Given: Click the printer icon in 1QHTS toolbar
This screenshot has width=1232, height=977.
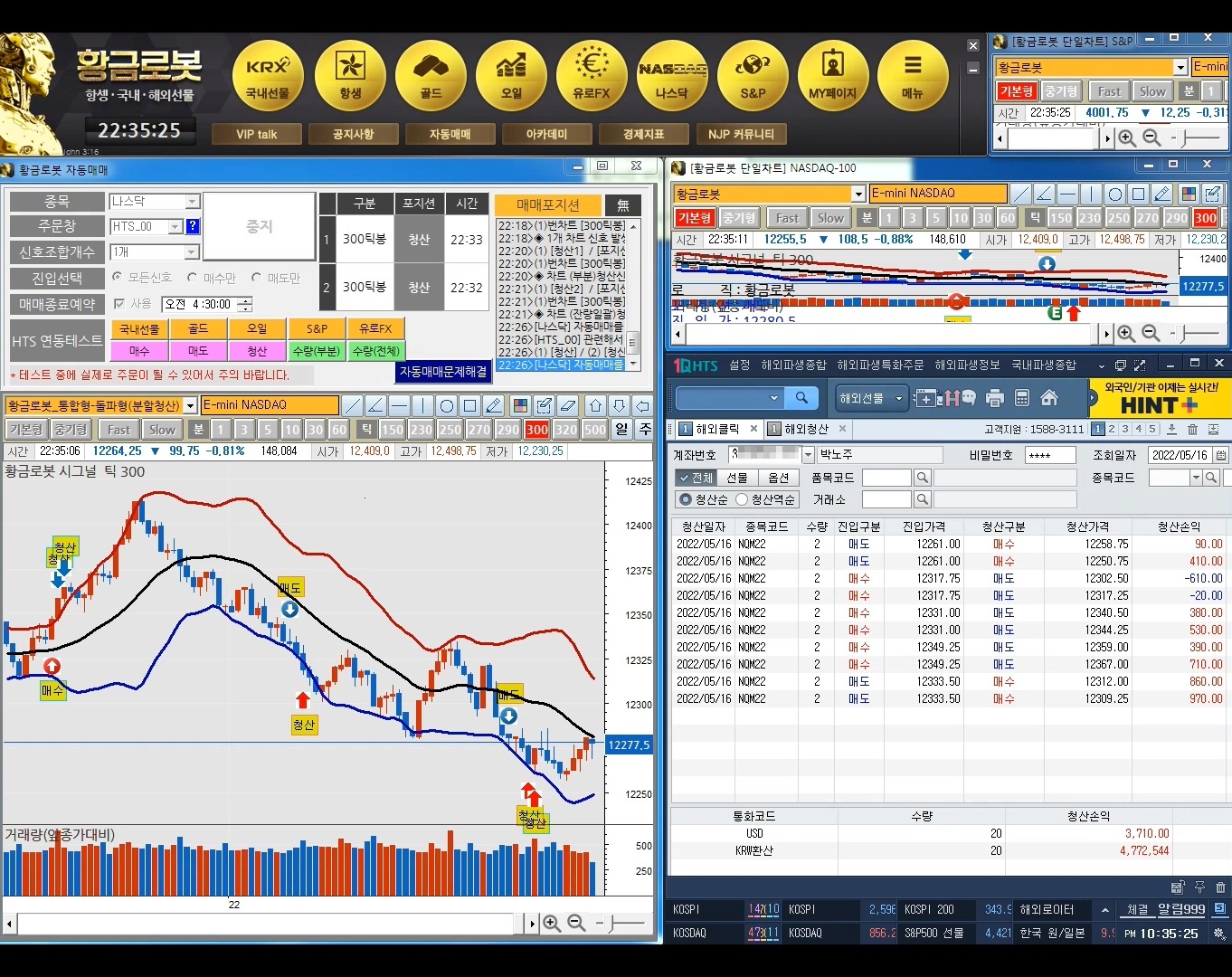Looking at the screenshot, I should click(995, 398).
